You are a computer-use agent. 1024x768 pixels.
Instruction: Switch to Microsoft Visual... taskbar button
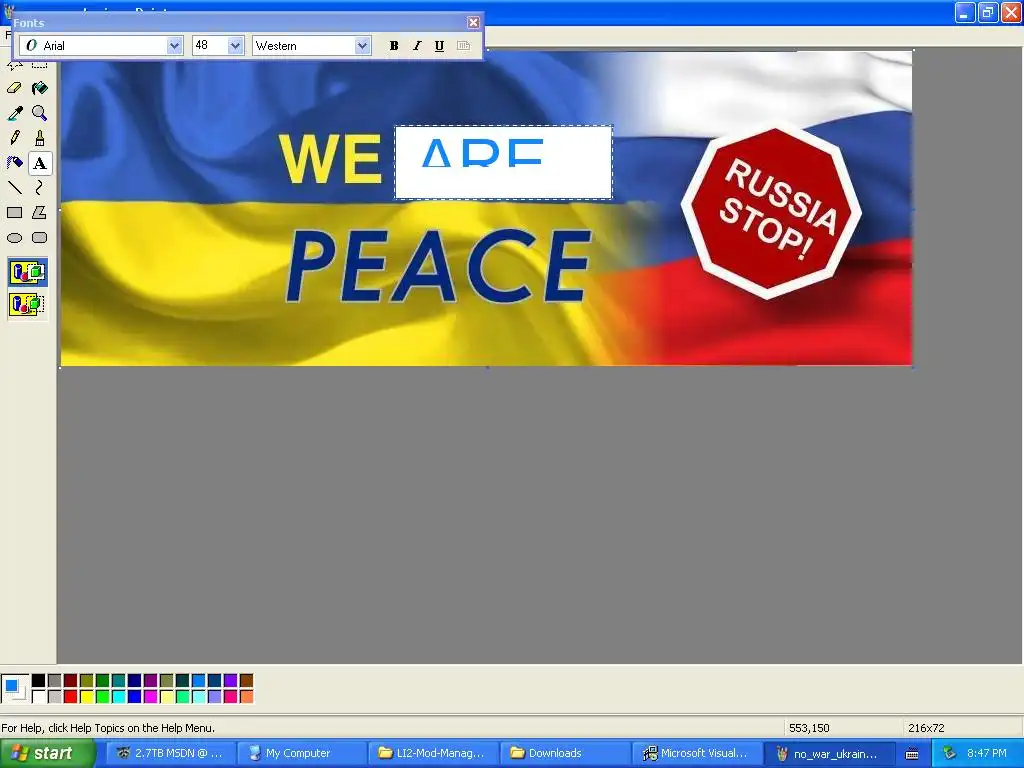pyautogui.click(x=697, y=753)
